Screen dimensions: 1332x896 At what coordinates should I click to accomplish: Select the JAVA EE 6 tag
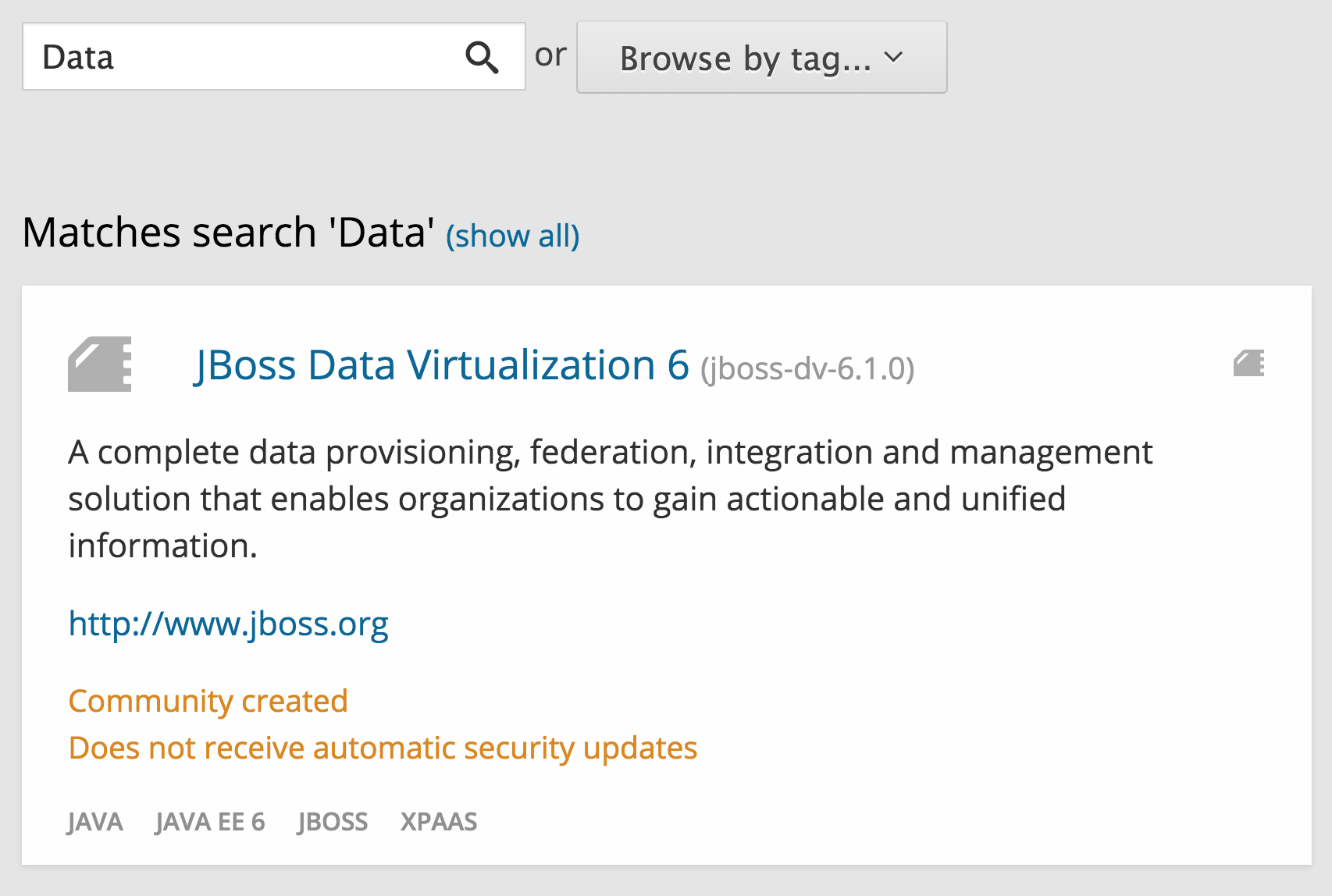pyautogui.click(x=209, y=821)
